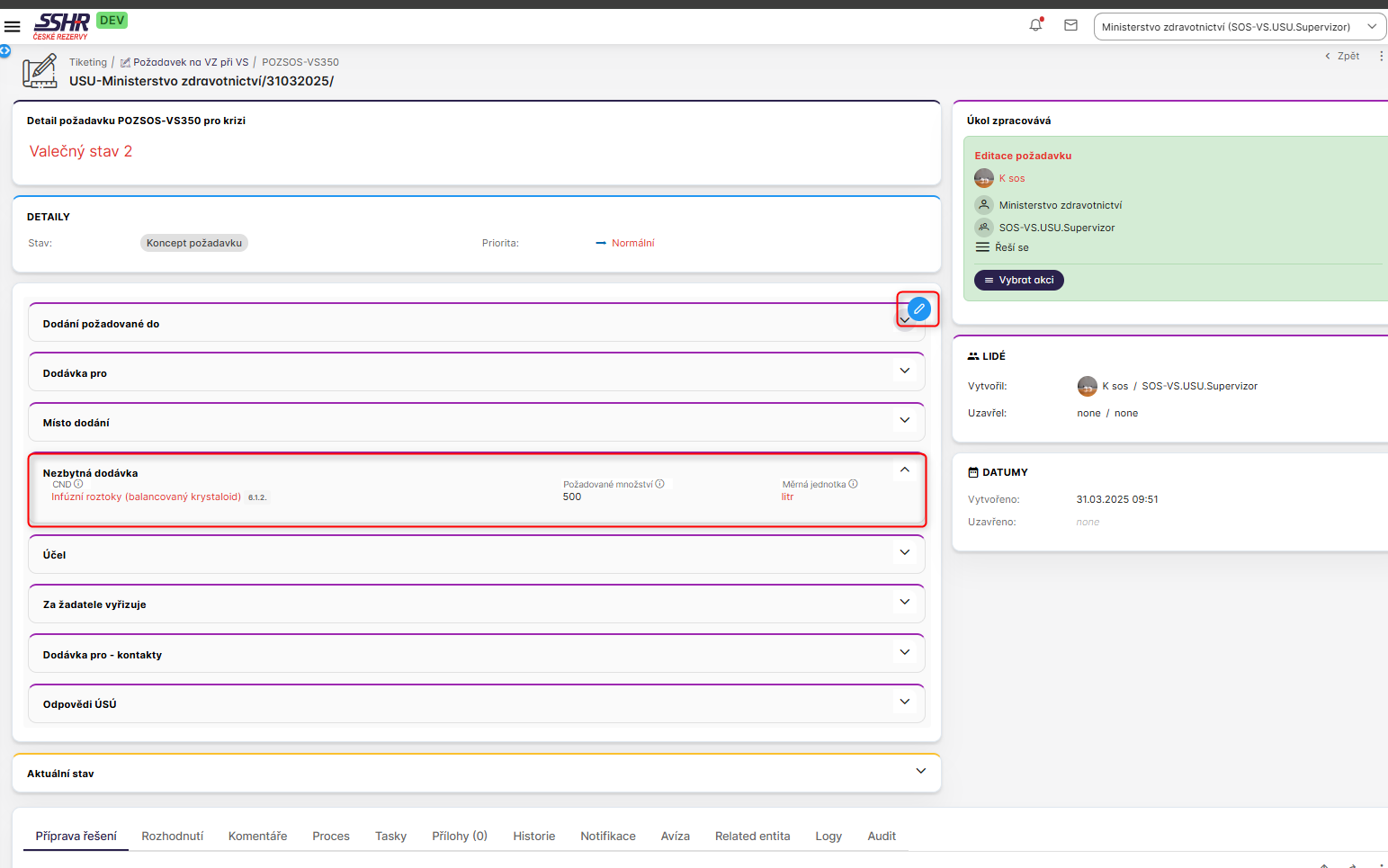Image resolution: width=1388 pixels, height=868 pixels.
Task: Open the mail envelope icon
Action: pyautogui.click(x=1070, y=25)
